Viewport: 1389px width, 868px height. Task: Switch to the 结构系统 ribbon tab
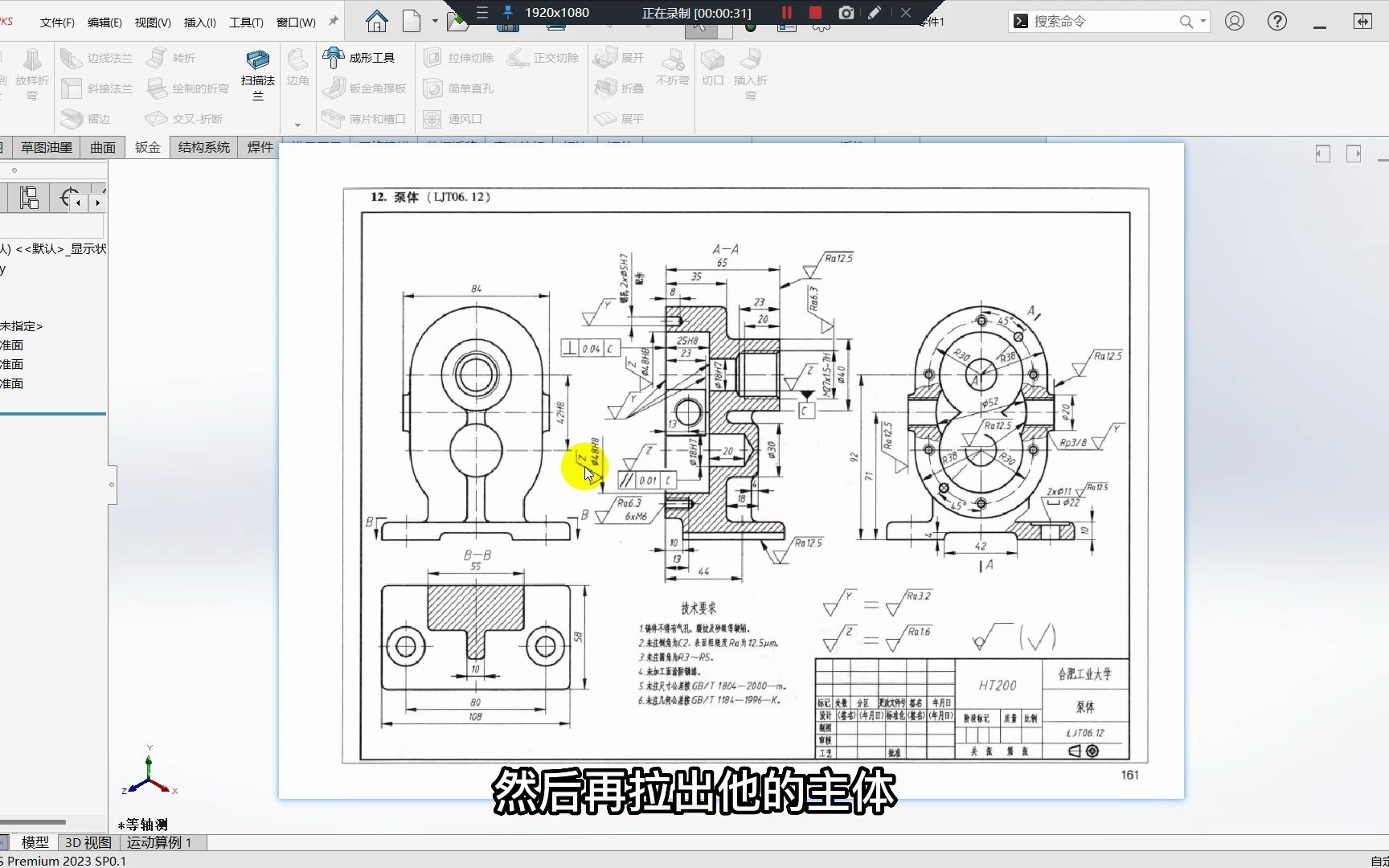[204, 147]
